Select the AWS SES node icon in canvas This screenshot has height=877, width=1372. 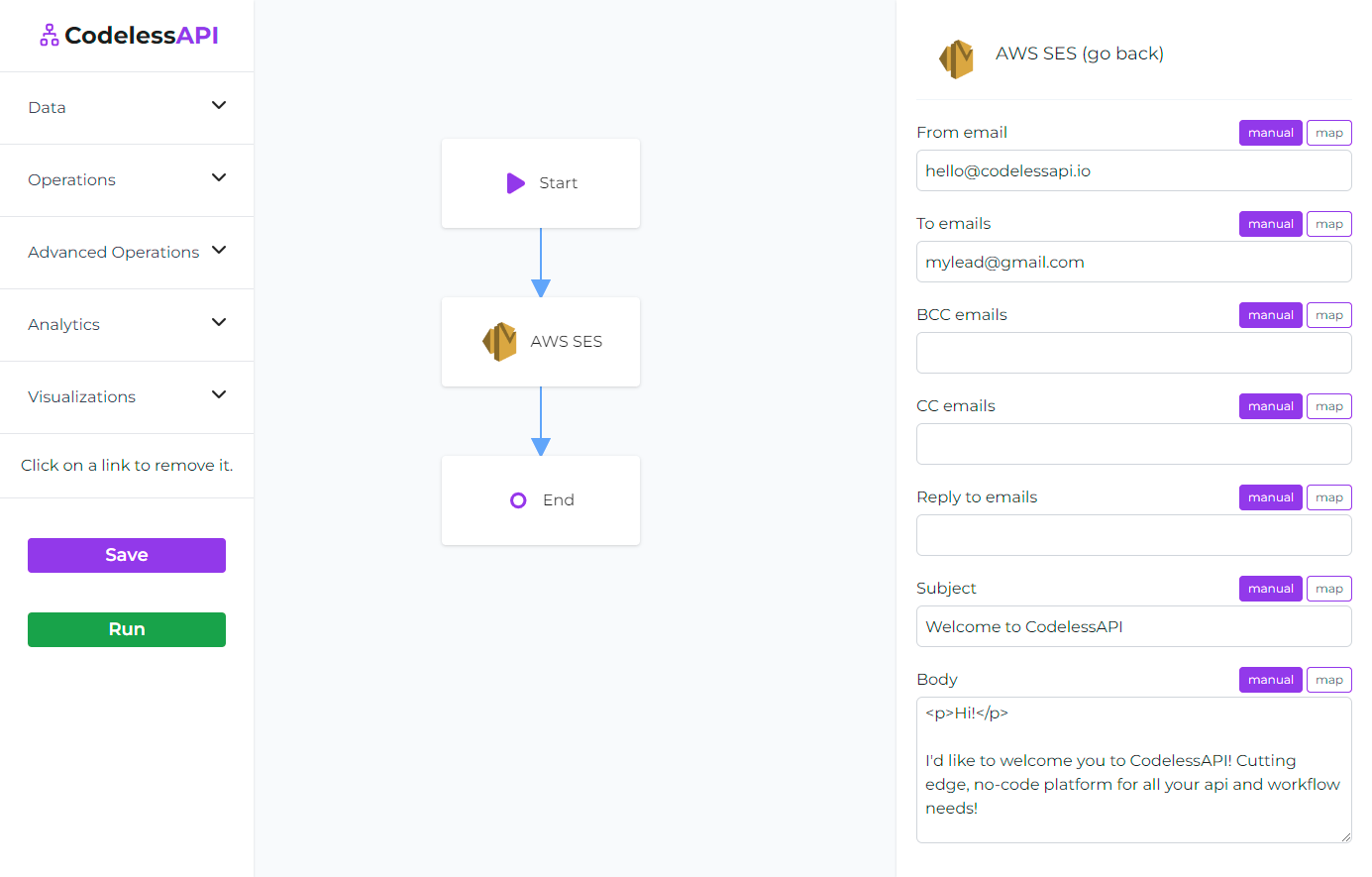(500, 342)
